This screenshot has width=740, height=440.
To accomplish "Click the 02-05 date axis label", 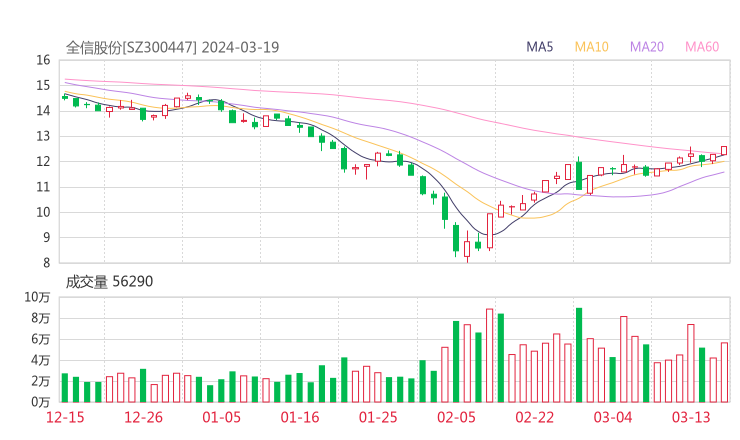I will click(x=456, y=417).
